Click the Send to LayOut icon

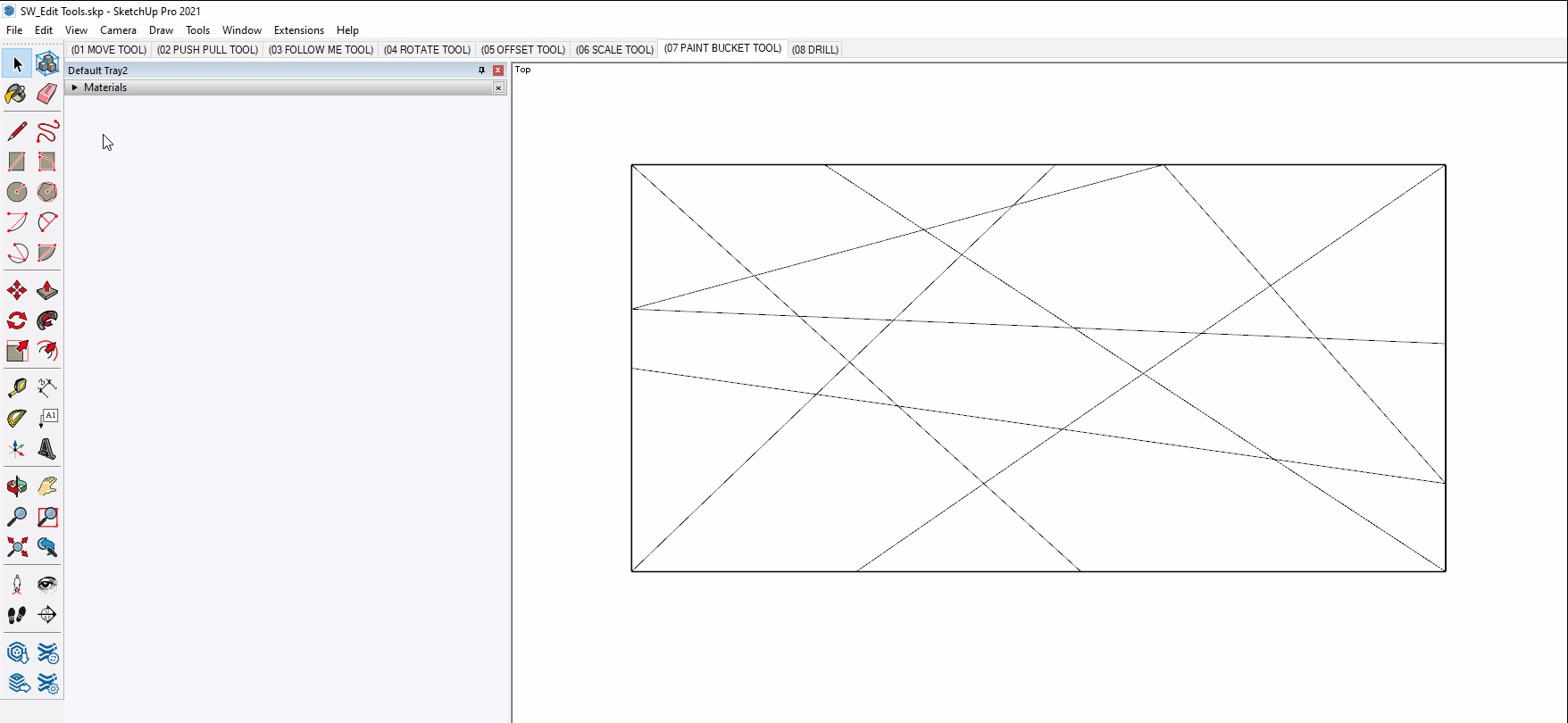(17, 684)
